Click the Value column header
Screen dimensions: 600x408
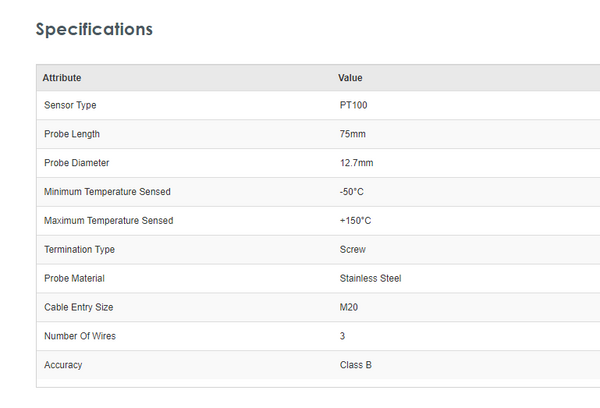(x=350, y=78)
